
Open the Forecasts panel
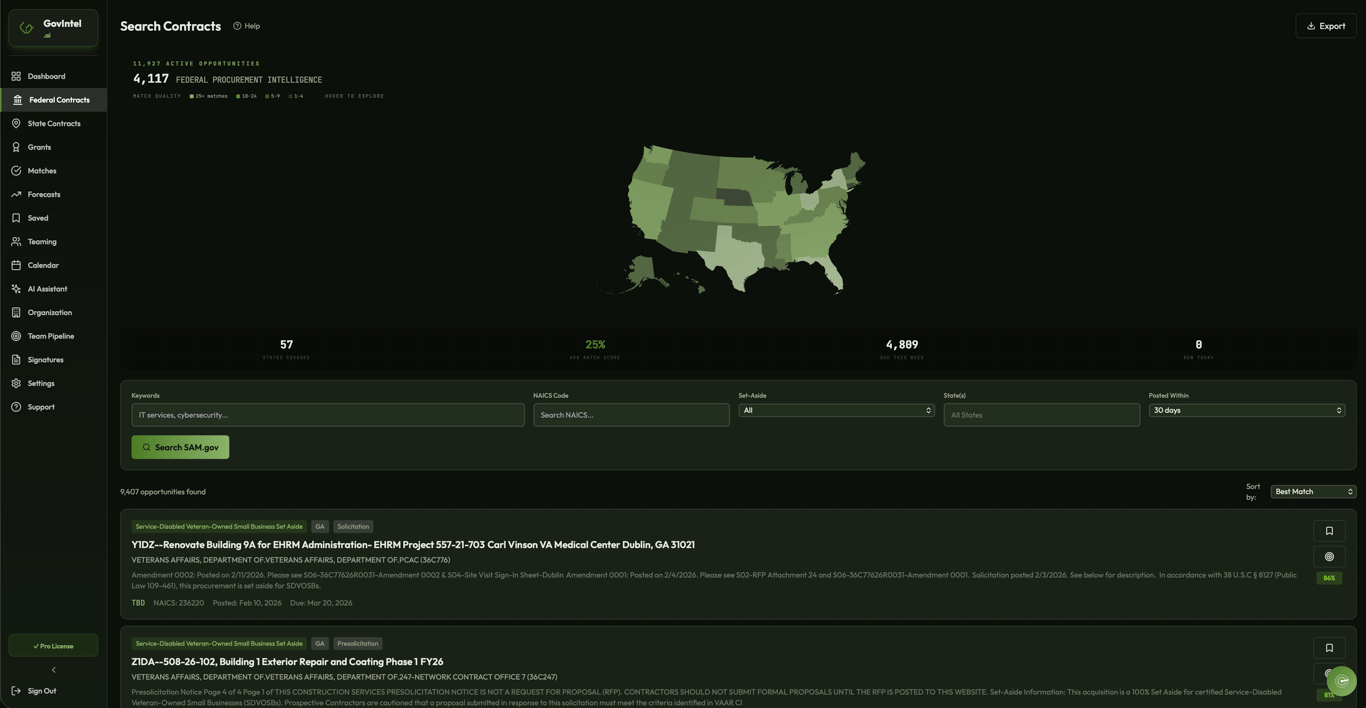pyautogui.click(x=43, y=194)
